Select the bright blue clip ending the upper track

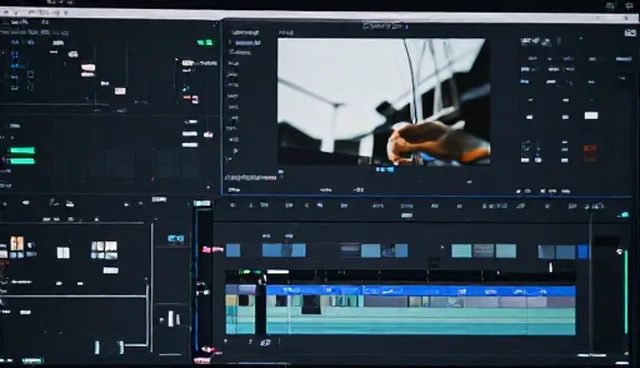[583, 252]
